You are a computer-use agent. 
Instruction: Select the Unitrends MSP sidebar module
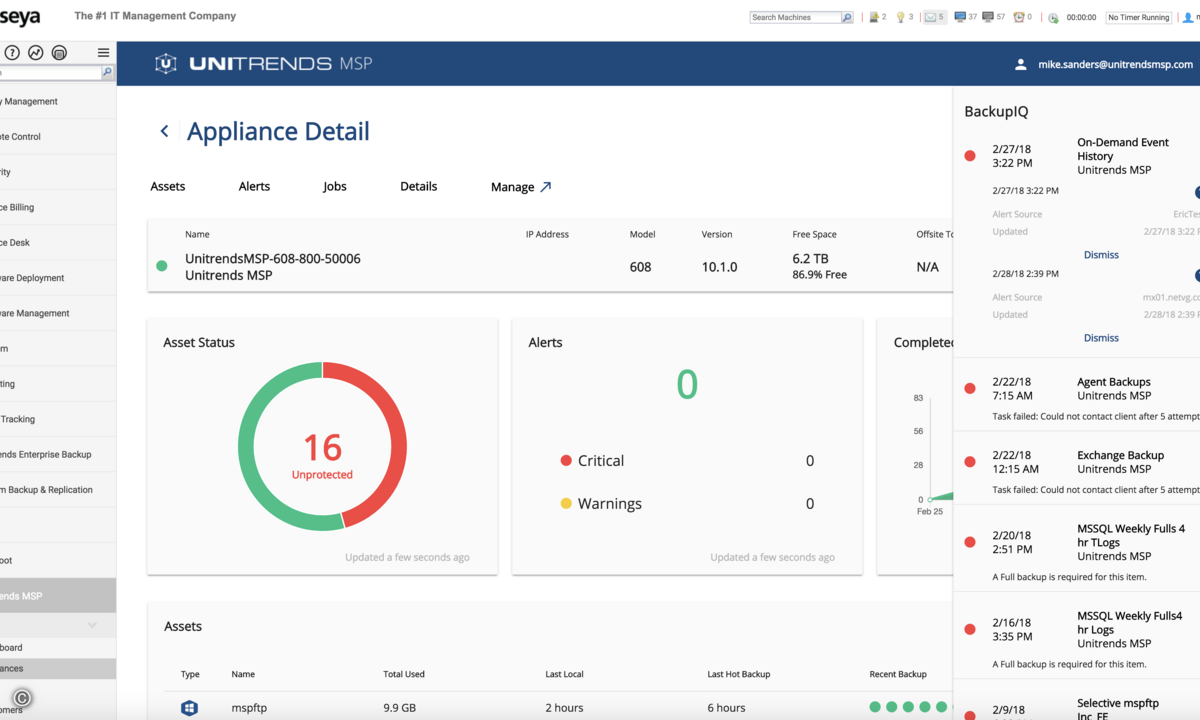point(58,596)
